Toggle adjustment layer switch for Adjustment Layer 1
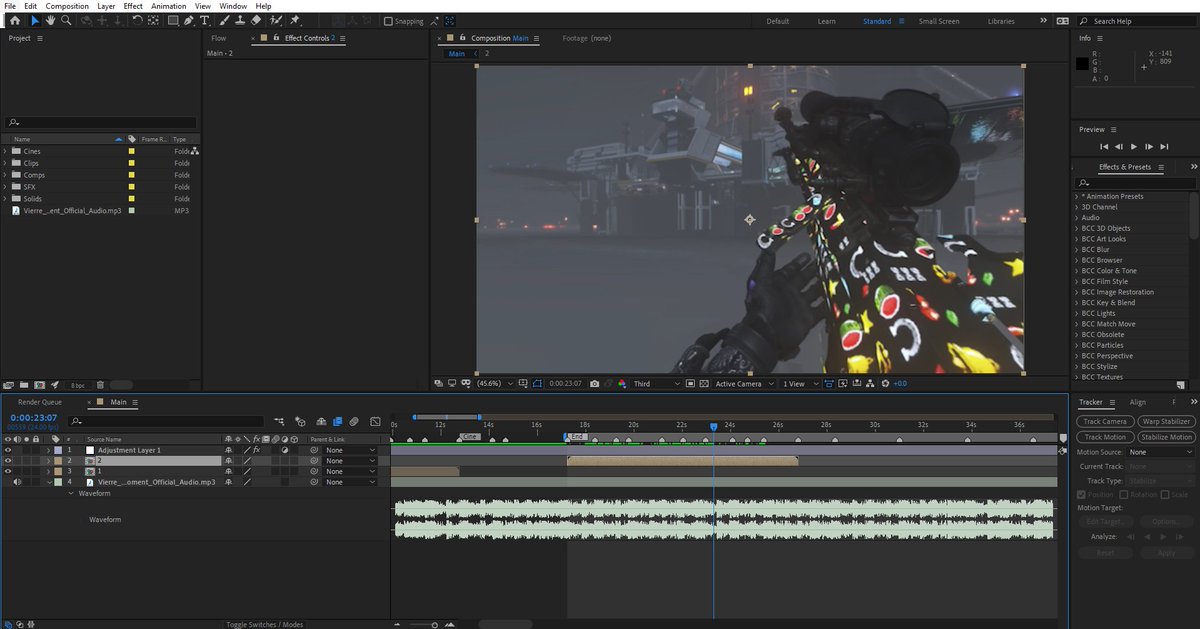The height and width of the screenshot is (629, 1200). pyautogui.click(x=285, y=450)
